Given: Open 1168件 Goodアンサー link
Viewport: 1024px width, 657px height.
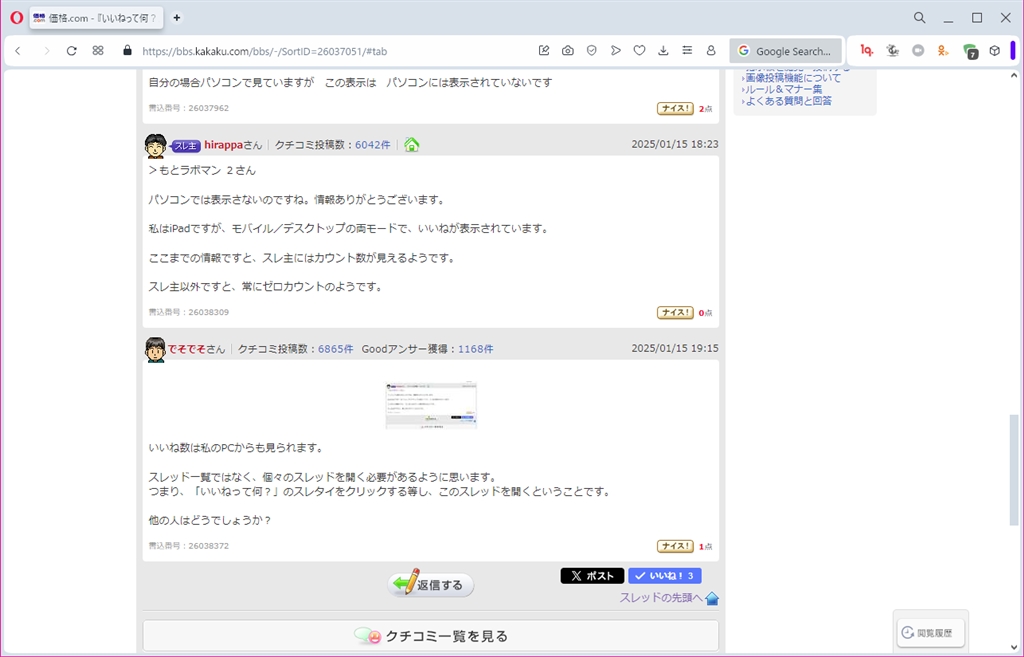Looking at the screenshot, I should pos(475,349).
